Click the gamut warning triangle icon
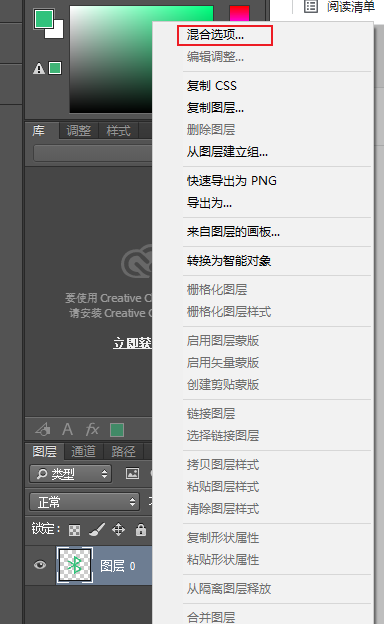 tap(39, 69)
